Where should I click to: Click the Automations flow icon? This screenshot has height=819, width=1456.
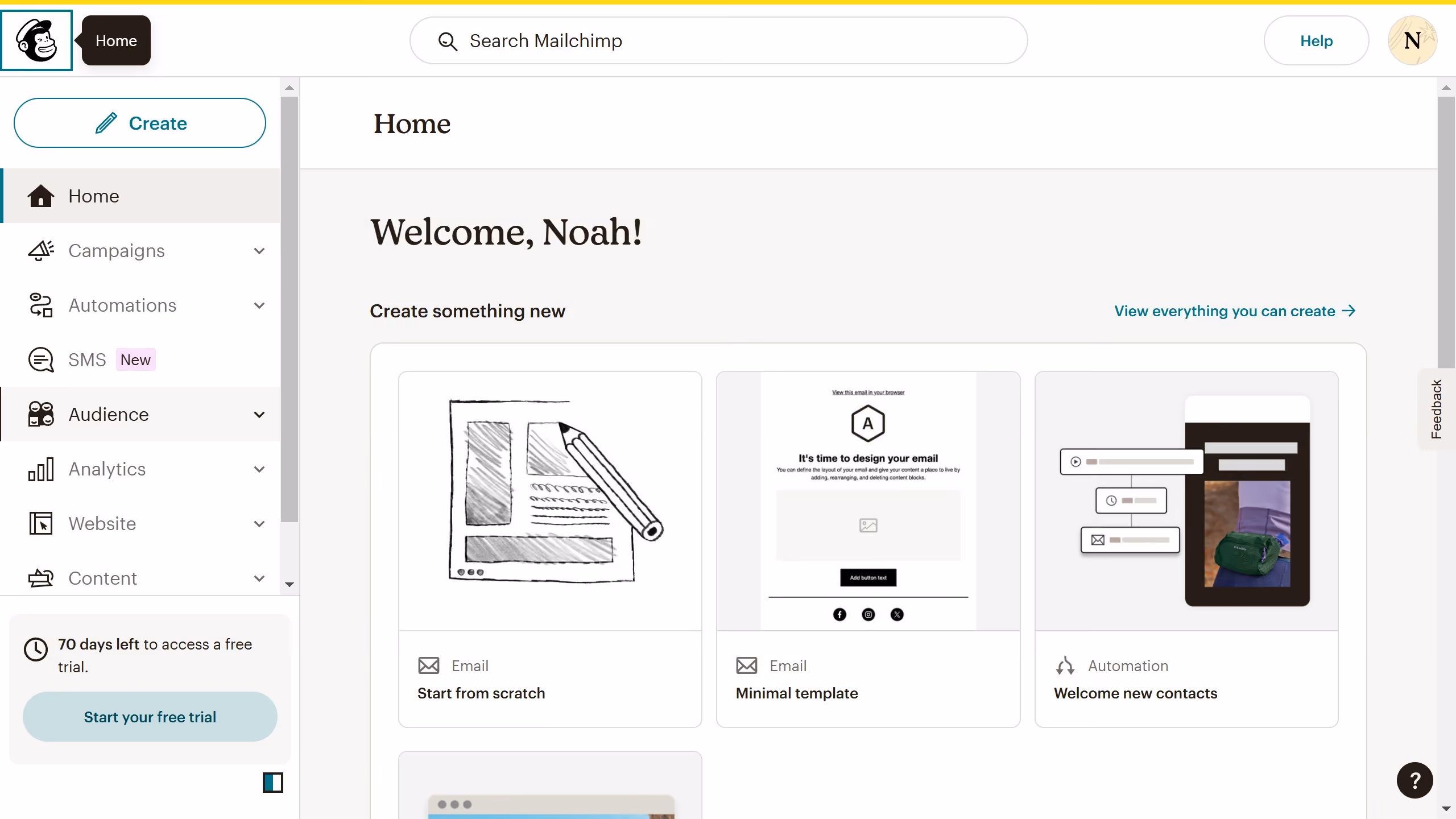tap(41, 305)
